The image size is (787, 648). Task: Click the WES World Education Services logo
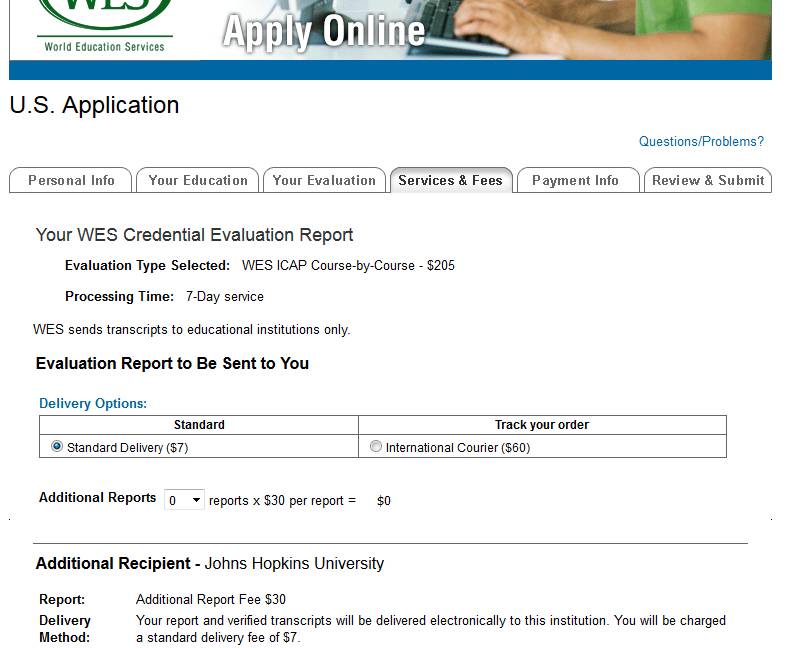point(105,26)
